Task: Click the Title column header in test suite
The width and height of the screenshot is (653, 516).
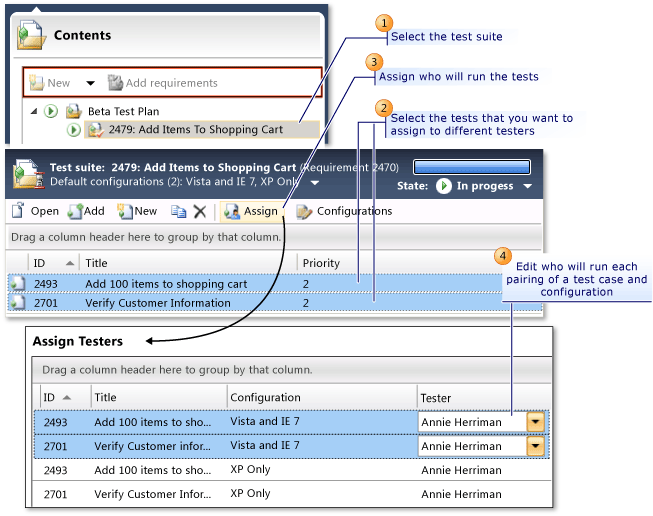Action: point(96,263)
